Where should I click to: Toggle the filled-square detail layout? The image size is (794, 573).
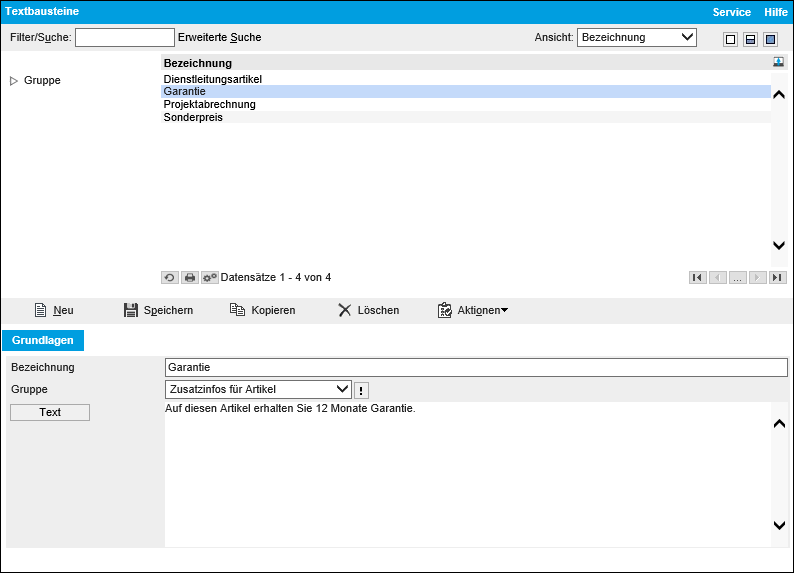[x=770, y=39]
